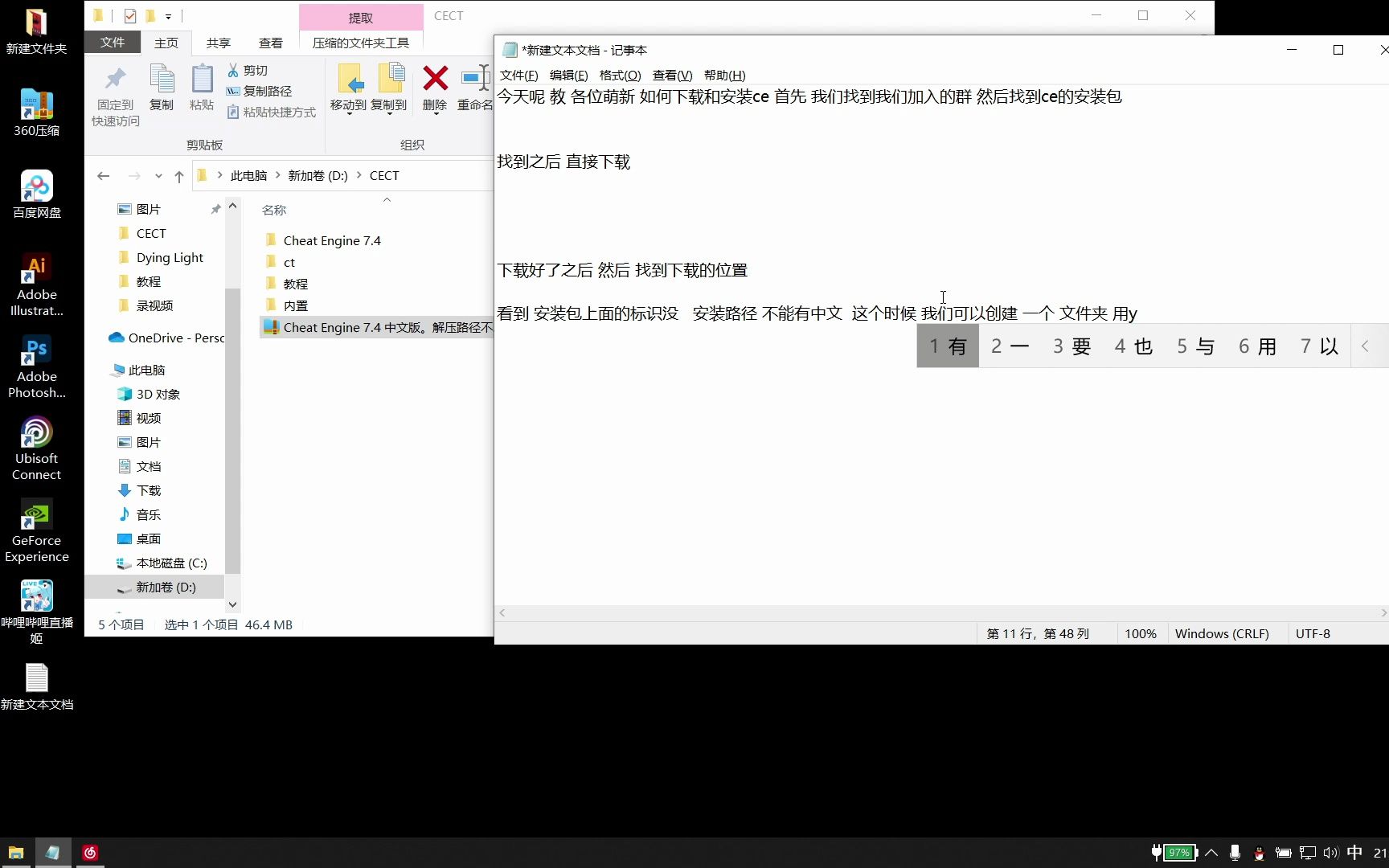The width and height of the screenshot is (1389, 868).
Task: Click navigation pane scroll down arrow
Action: coord(232,604)
